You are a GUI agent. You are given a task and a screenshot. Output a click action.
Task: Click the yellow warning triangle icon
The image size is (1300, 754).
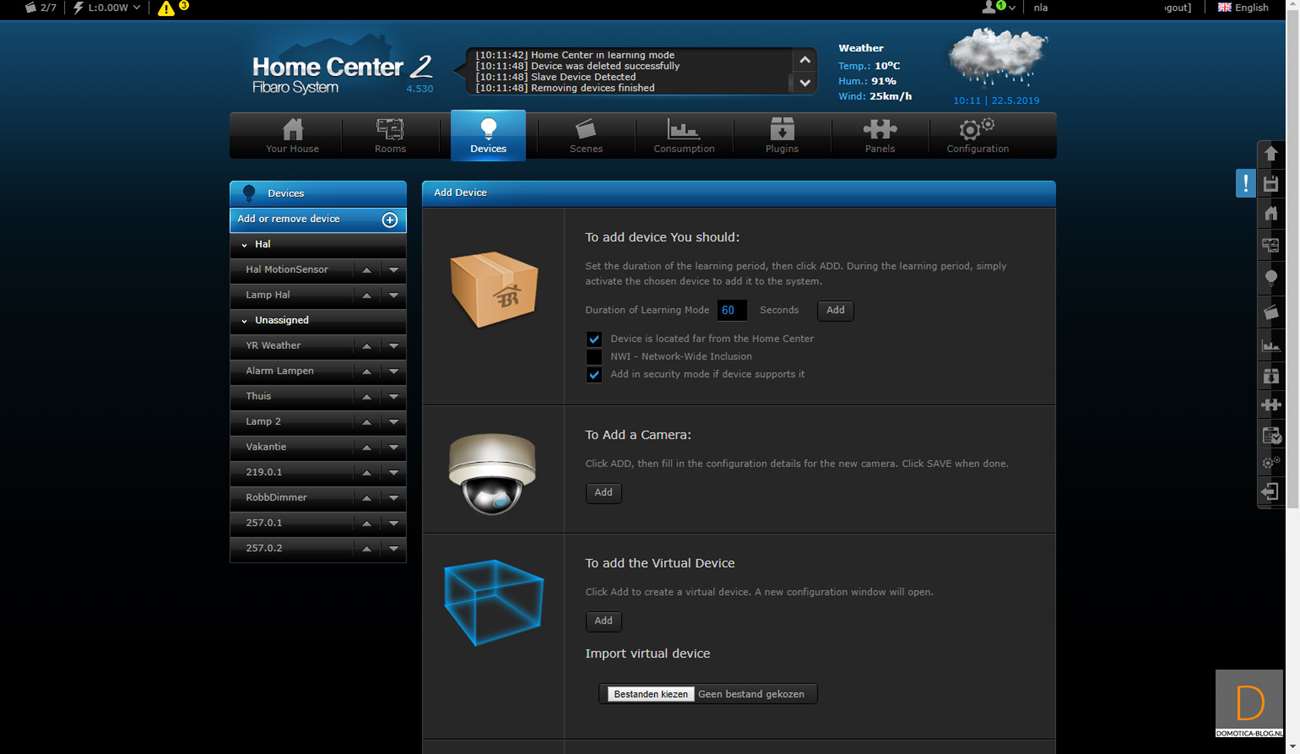pyautogui.click(x=166, y=8)
